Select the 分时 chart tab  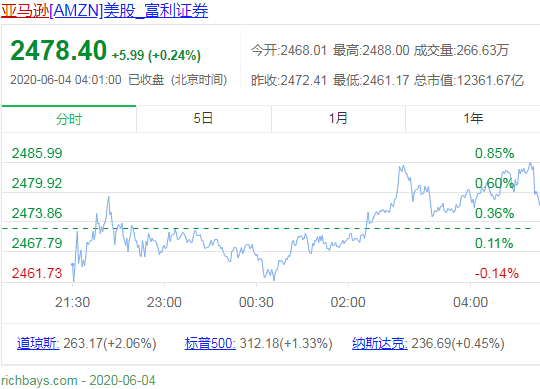(69, 119)
